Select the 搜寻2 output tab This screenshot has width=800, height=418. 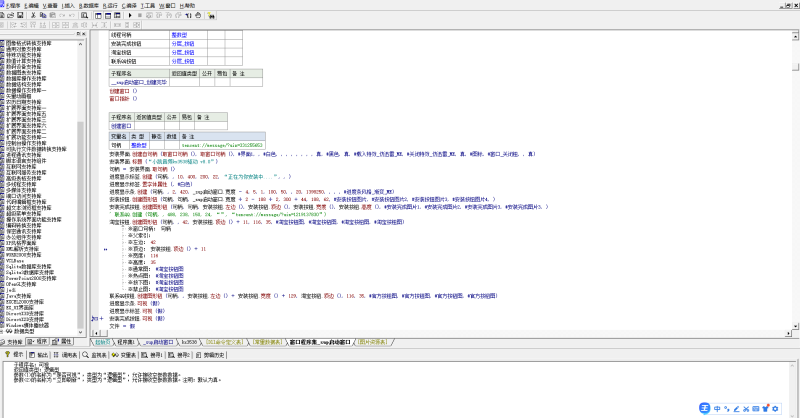coord(179,355)
